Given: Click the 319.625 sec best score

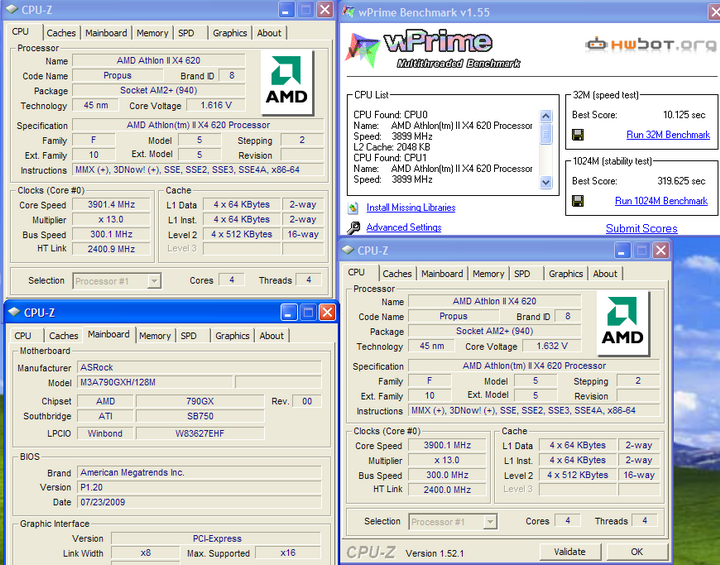Looking at the screenshot, I should [681, 181].
